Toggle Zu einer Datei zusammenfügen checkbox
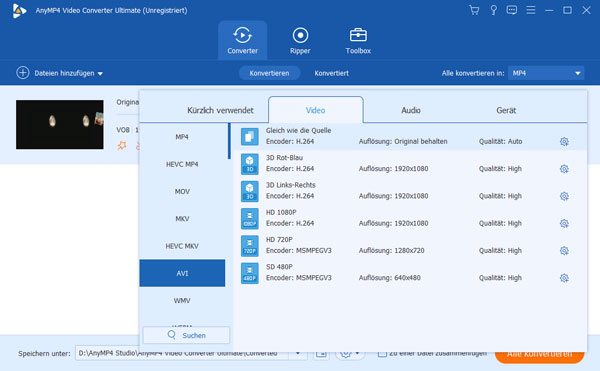Image resolution: width=600 pixels, height=371 pixels. (x=382, y=353)
